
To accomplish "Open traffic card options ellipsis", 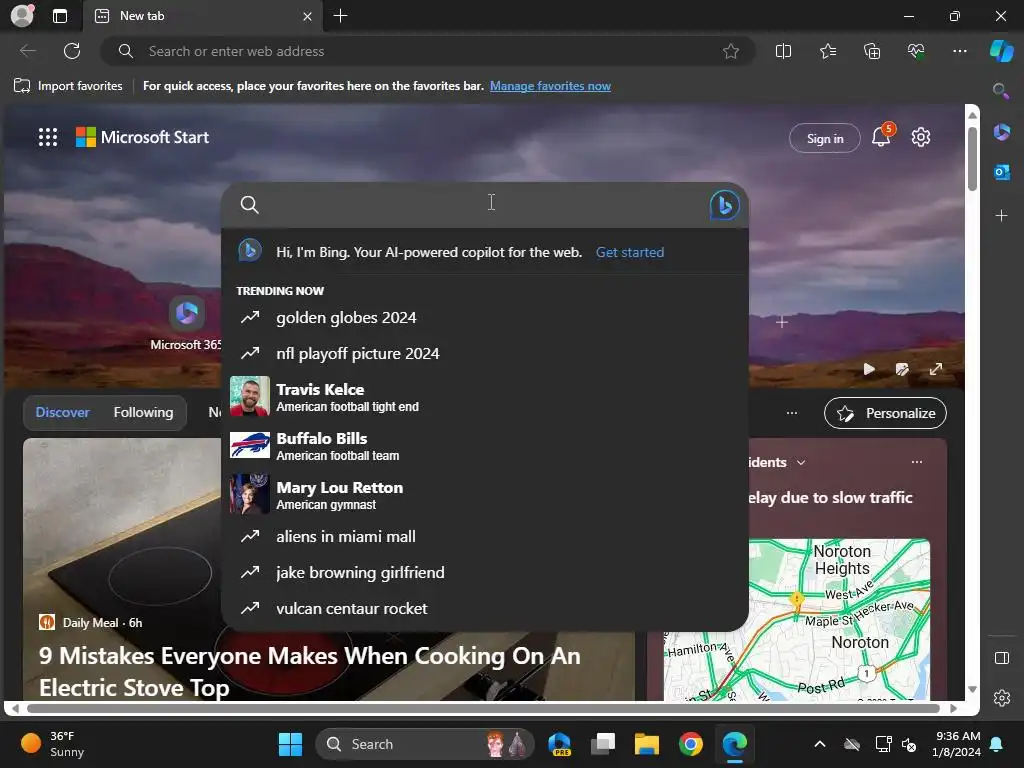I will [917, 462].
